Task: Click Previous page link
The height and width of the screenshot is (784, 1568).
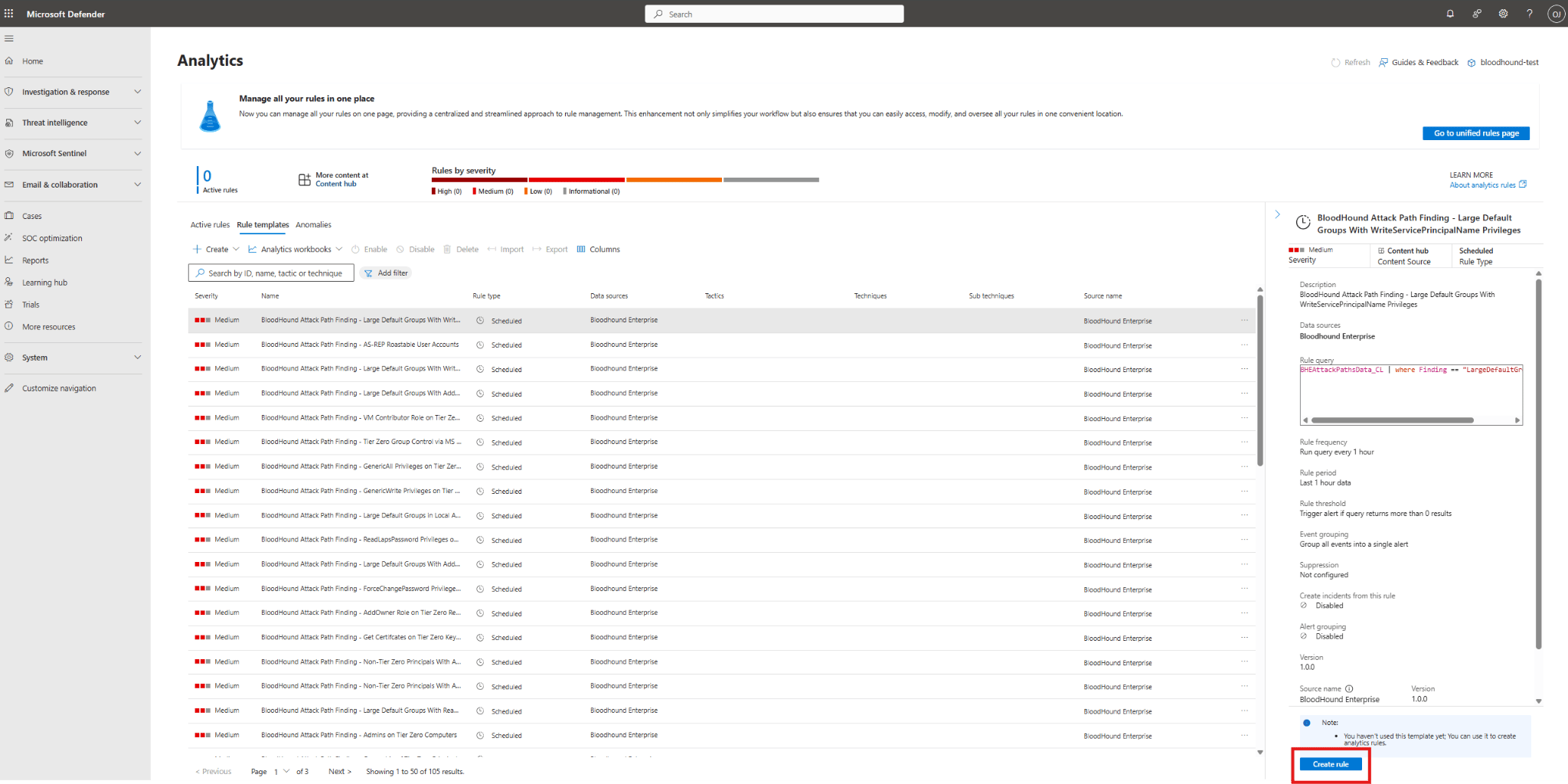Action: (x=214, y=772)
